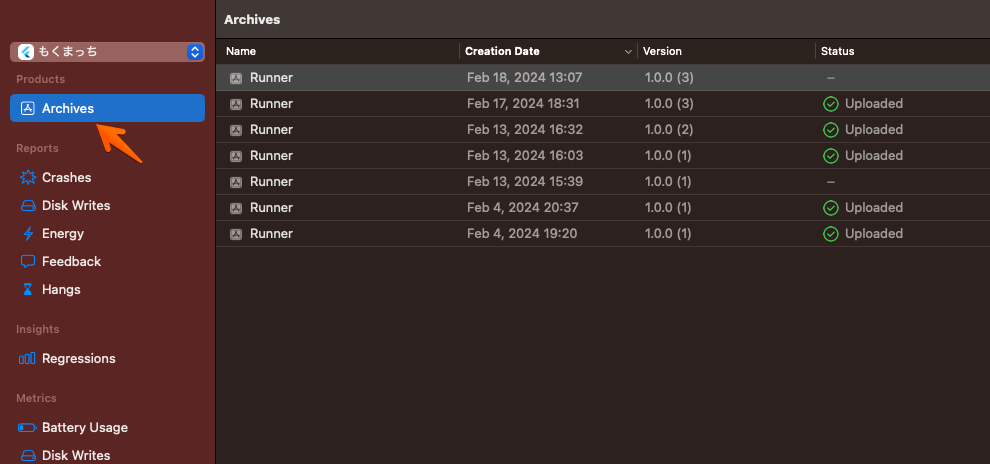Click archive icon in Feb 13 15:39 row

pyautogui.click(x=236, y=182)
